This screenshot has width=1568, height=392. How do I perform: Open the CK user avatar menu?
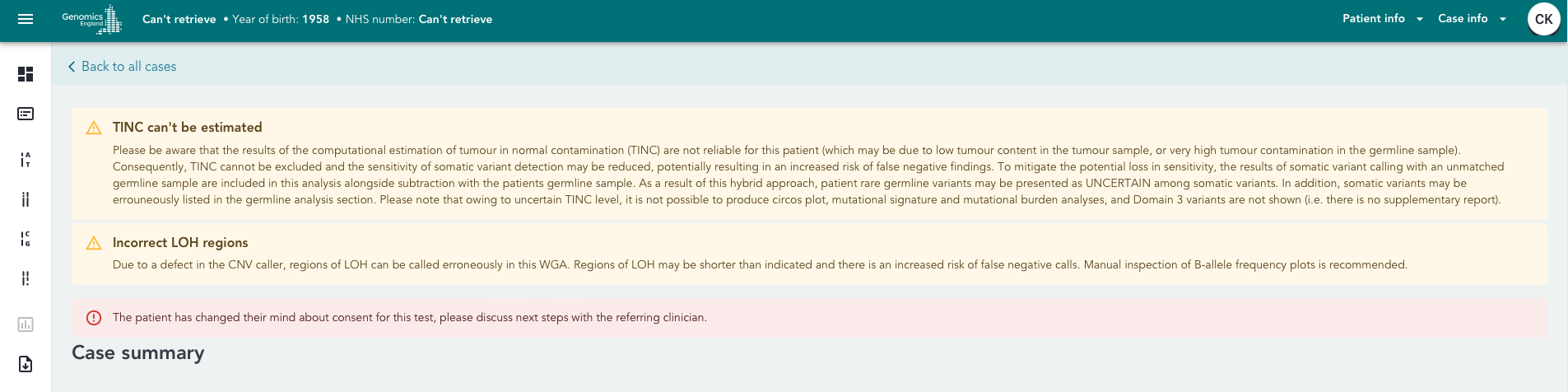point(1543,19)
